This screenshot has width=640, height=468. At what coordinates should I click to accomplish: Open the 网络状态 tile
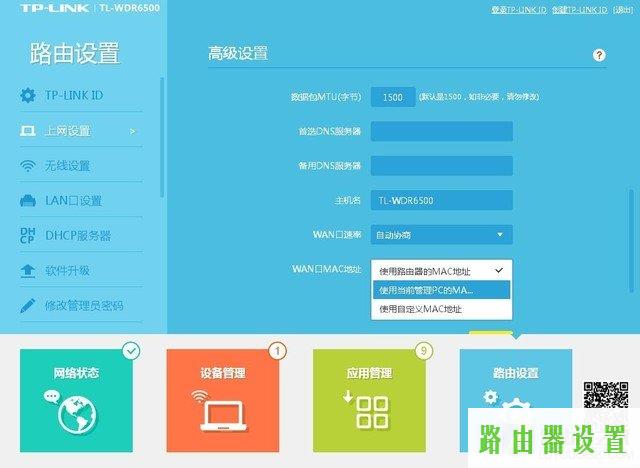(76, 400)
